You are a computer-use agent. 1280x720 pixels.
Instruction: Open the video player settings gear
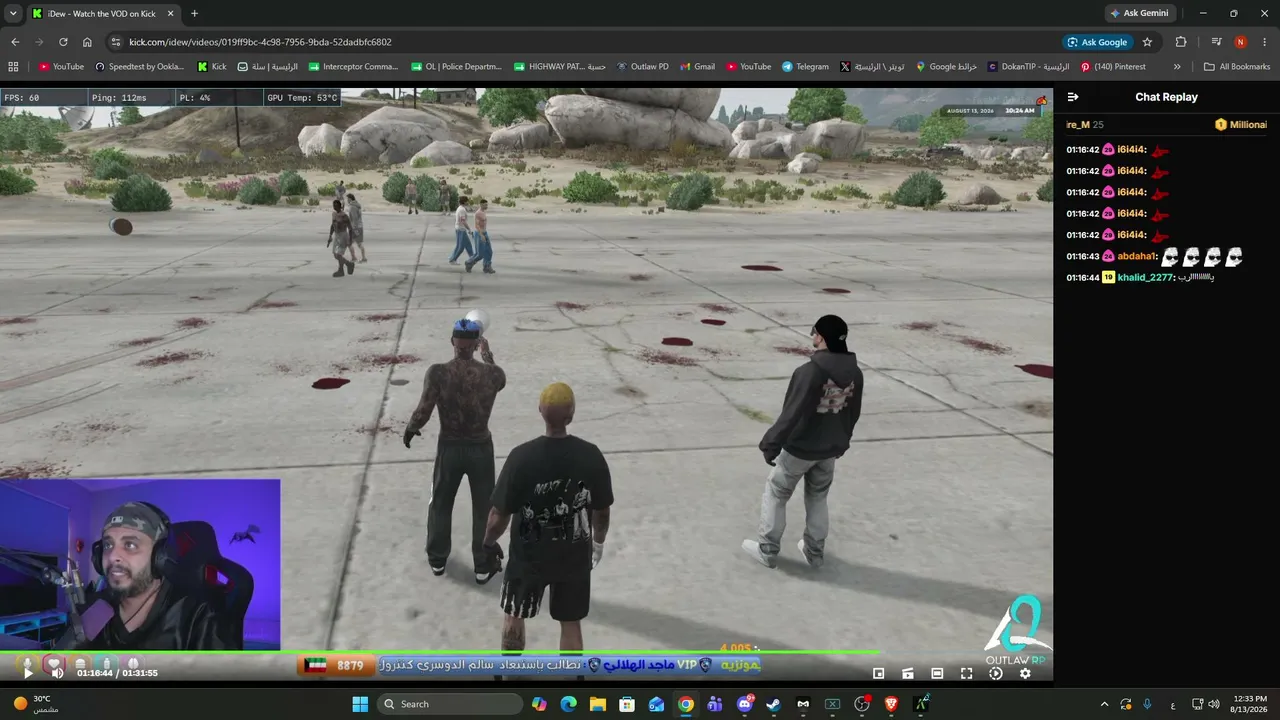point(1025,674)
